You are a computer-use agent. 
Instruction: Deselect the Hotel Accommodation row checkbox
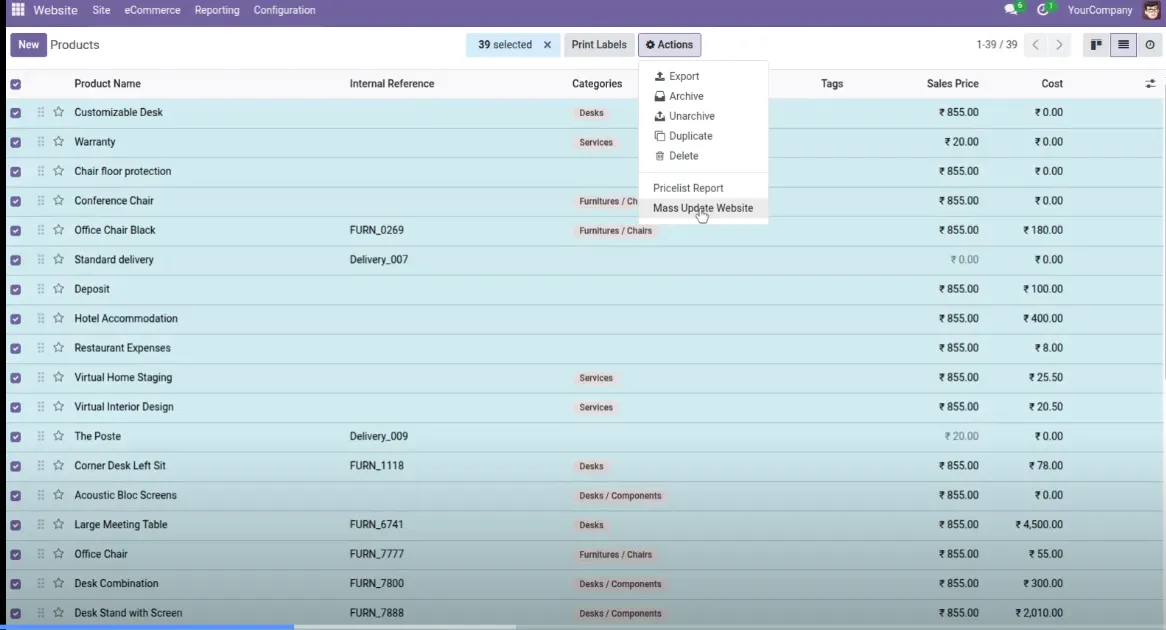tap(16, 318)
